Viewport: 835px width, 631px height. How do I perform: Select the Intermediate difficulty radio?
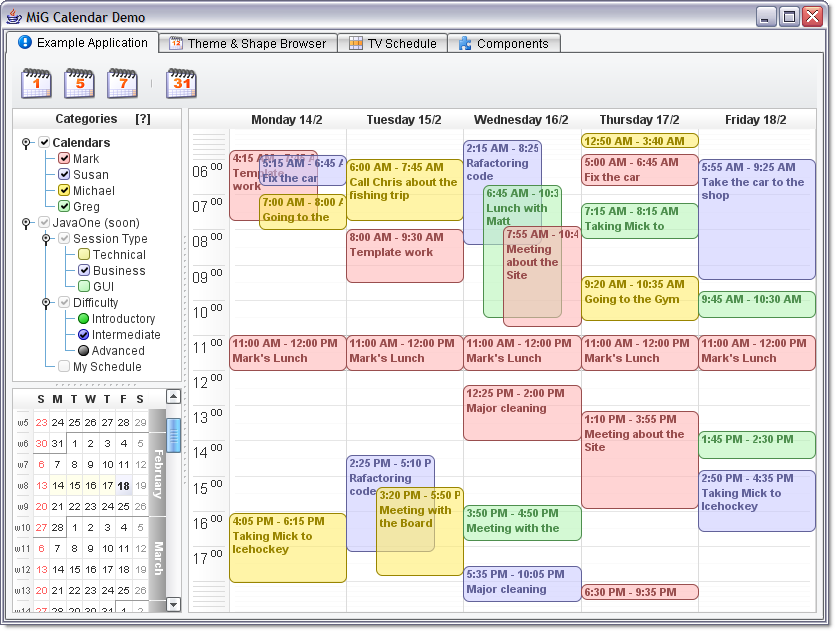(x=84, y=335)
